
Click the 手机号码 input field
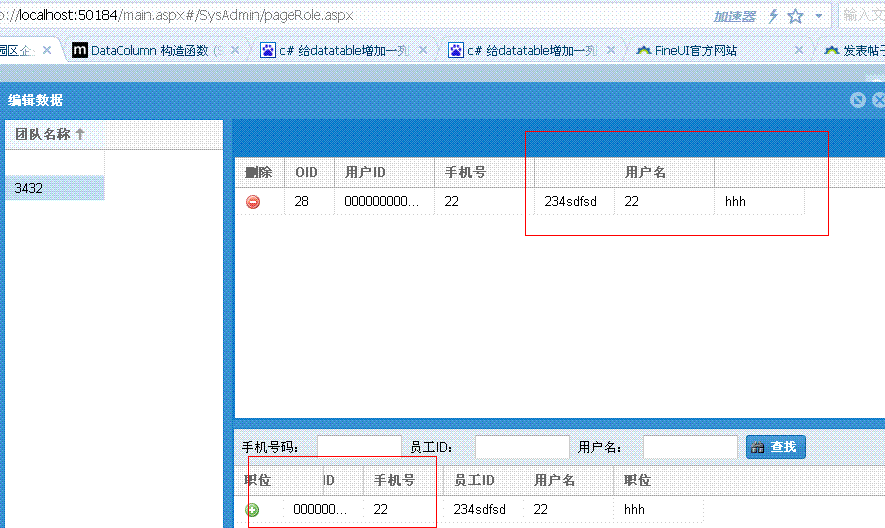click(x=359, y=447)
